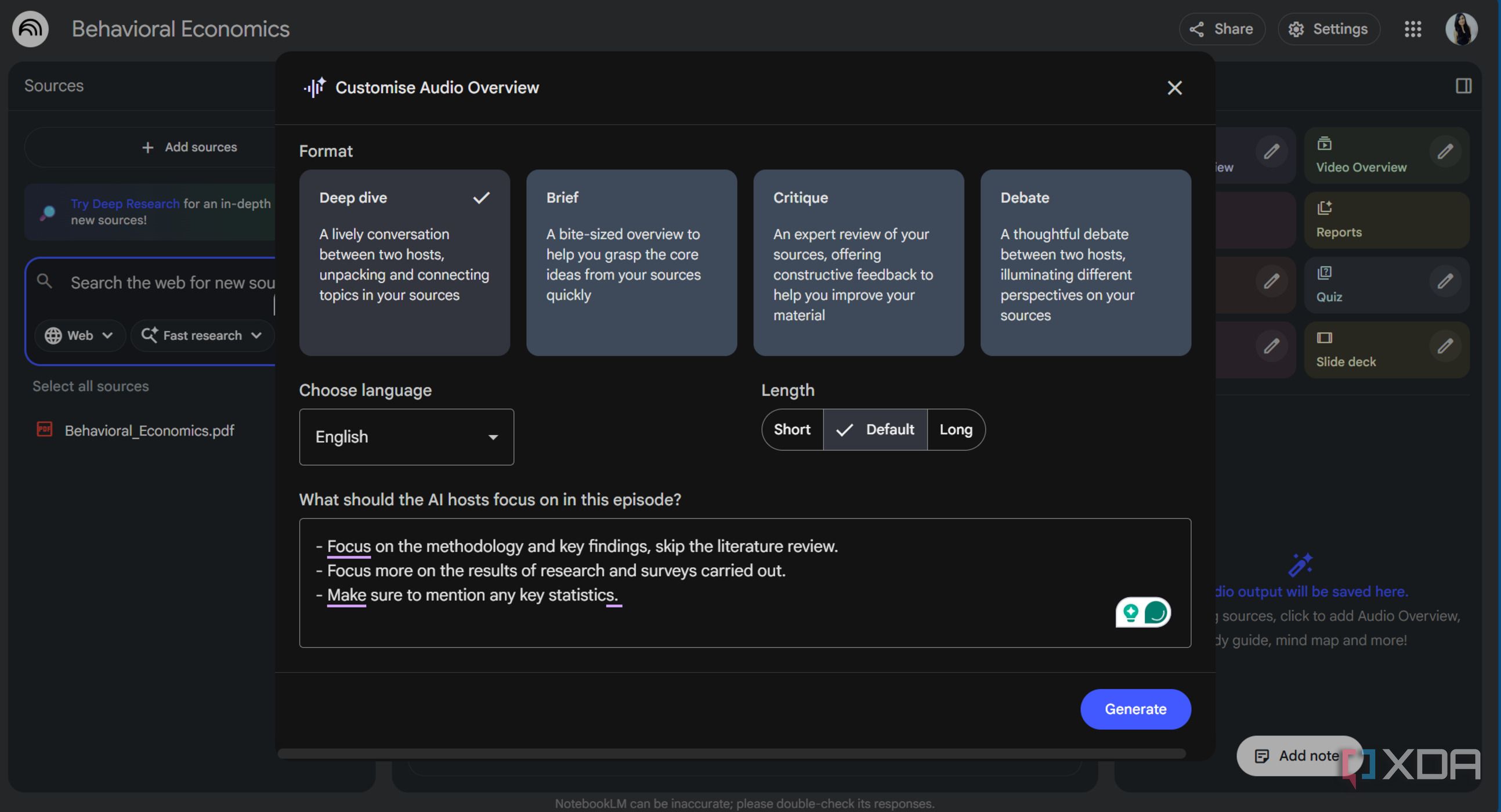Click the dialog's horizontal scrollbar
This screenshot has height=812, width=1501.
click(731, 754)
